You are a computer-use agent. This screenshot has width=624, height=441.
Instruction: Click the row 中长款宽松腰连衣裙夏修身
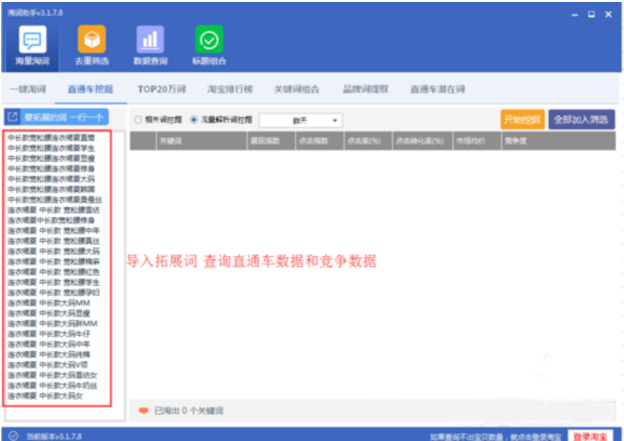(51, 169)
